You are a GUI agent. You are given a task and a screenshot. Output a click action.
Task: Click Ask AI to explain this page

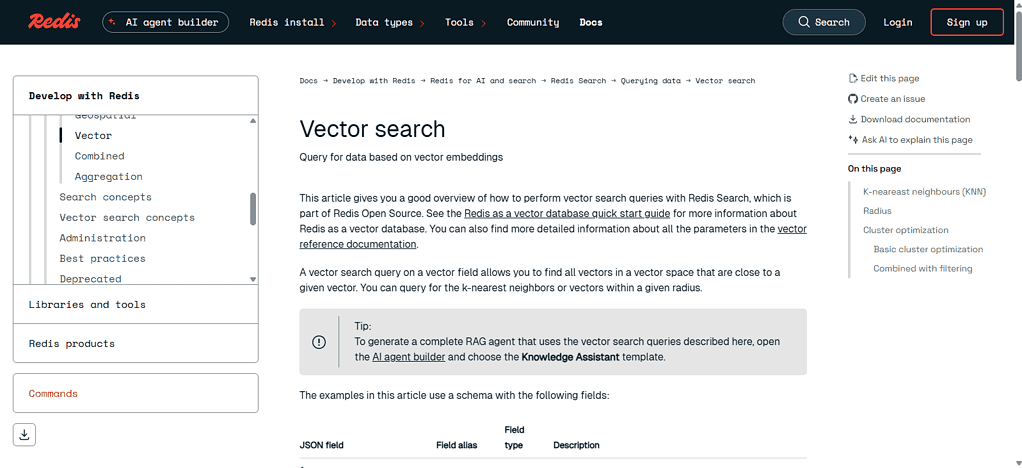click(x=917, y=139)
